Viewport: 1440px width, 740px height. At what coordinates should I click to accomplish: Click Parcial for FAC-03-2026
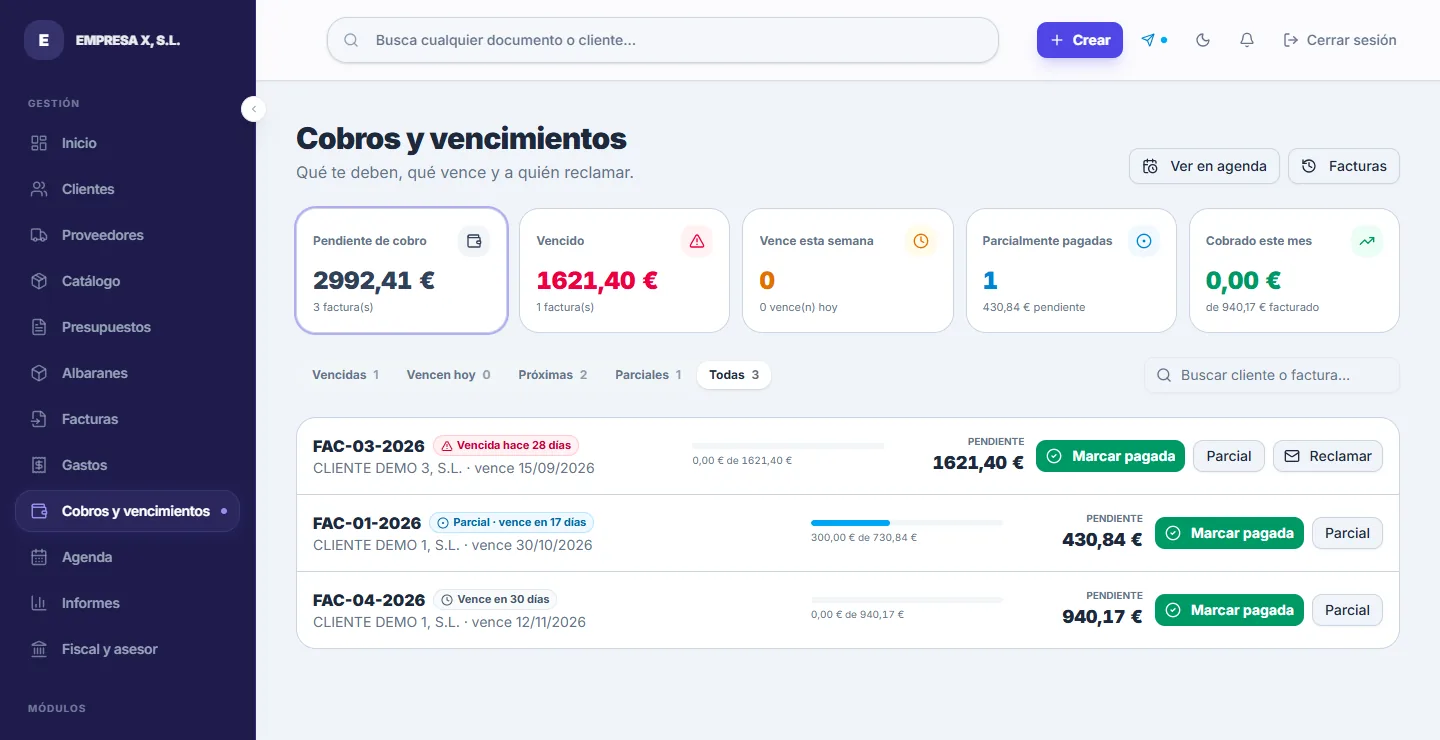pyautogui.click(x=1229, y=456)
